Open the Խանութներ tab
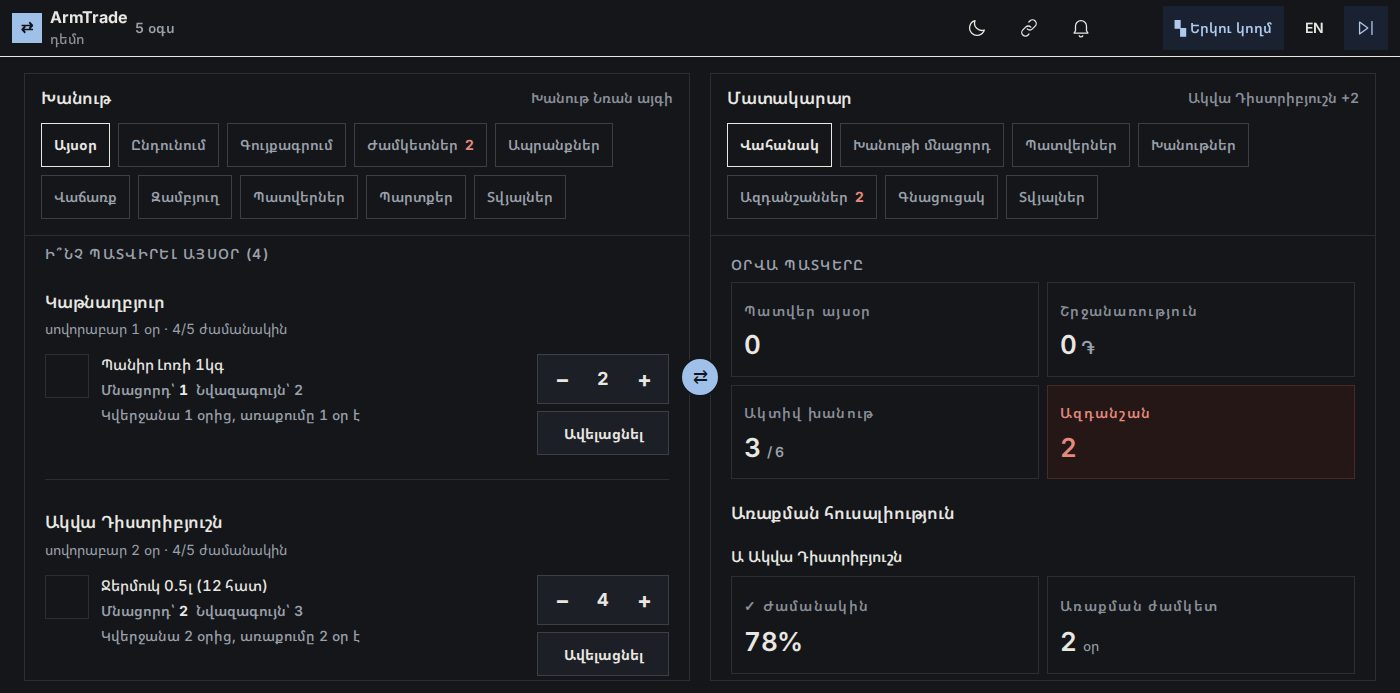The width and height of the screenshot is (1400, 693). click(1193, 145)
